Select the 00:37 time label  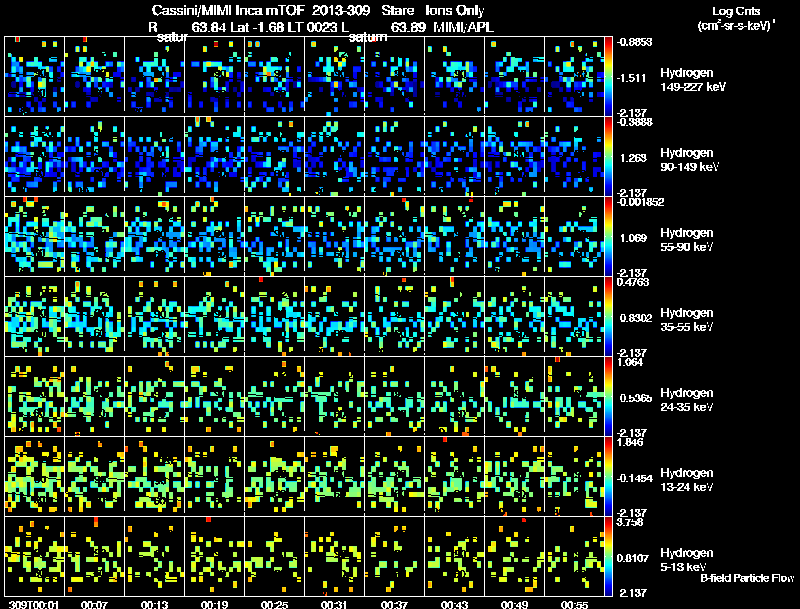click(394, 604)
